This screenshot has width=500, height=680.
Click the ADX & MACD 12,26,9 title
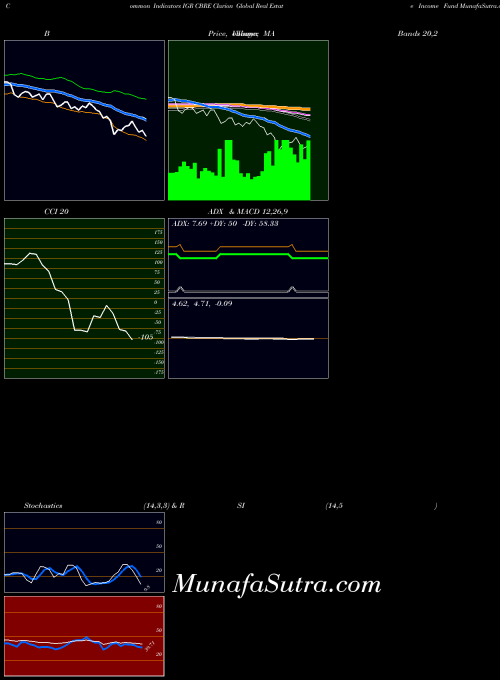(248, 212)
